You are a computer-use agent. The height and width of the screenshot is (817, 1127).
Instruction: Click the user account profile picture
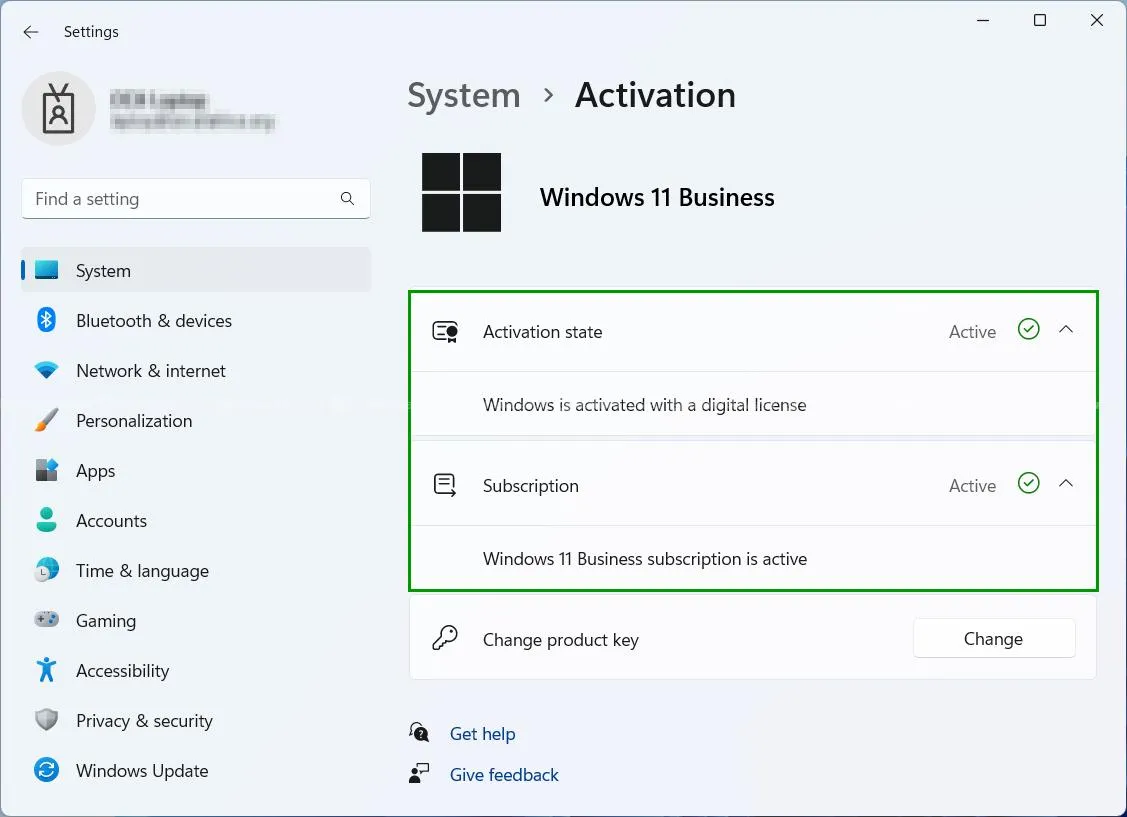(58, 109)
